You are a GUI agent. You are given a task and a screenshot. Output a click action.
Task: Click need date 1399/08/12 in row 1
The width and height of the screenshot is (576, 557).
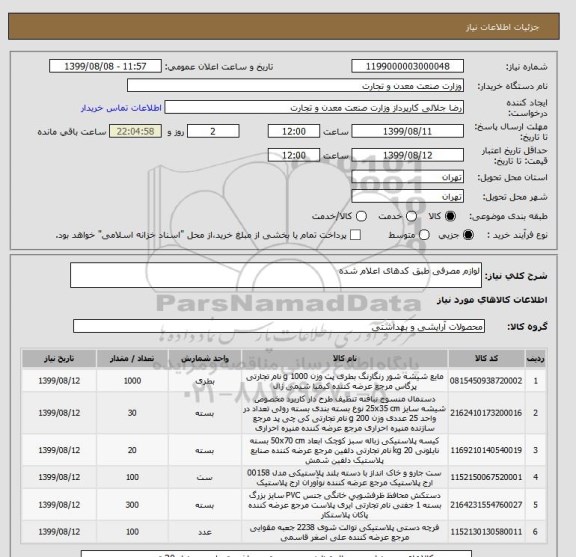click(x=59, y=381)
